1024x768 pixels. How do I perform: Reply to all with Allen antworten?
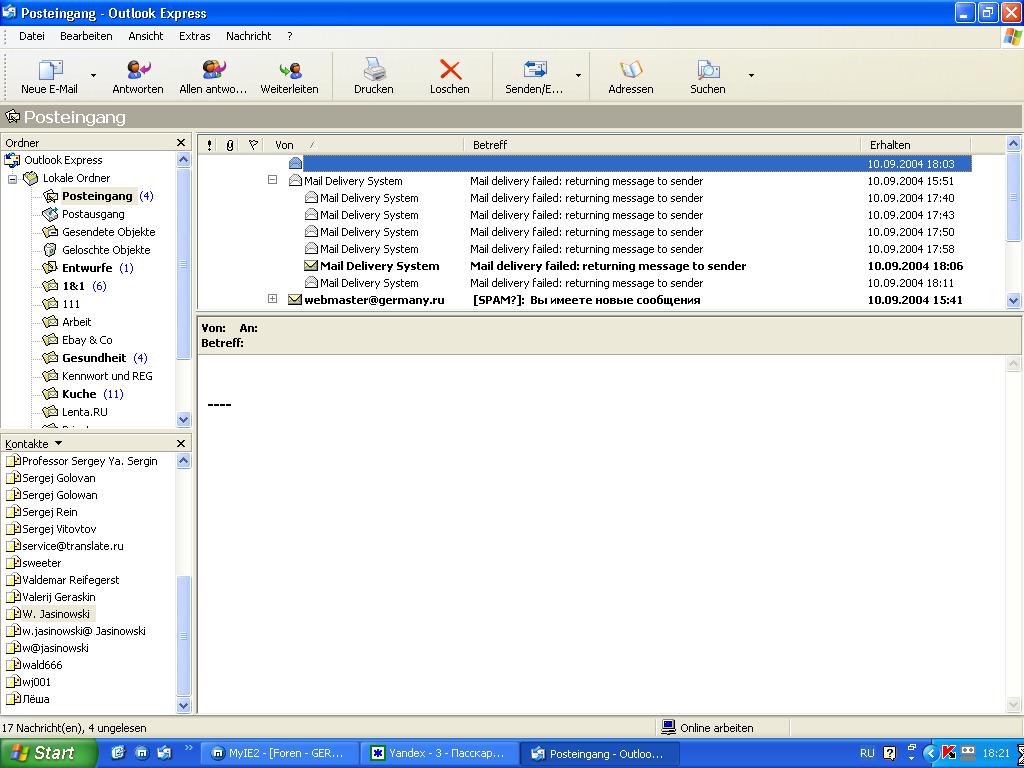point(214,76)
